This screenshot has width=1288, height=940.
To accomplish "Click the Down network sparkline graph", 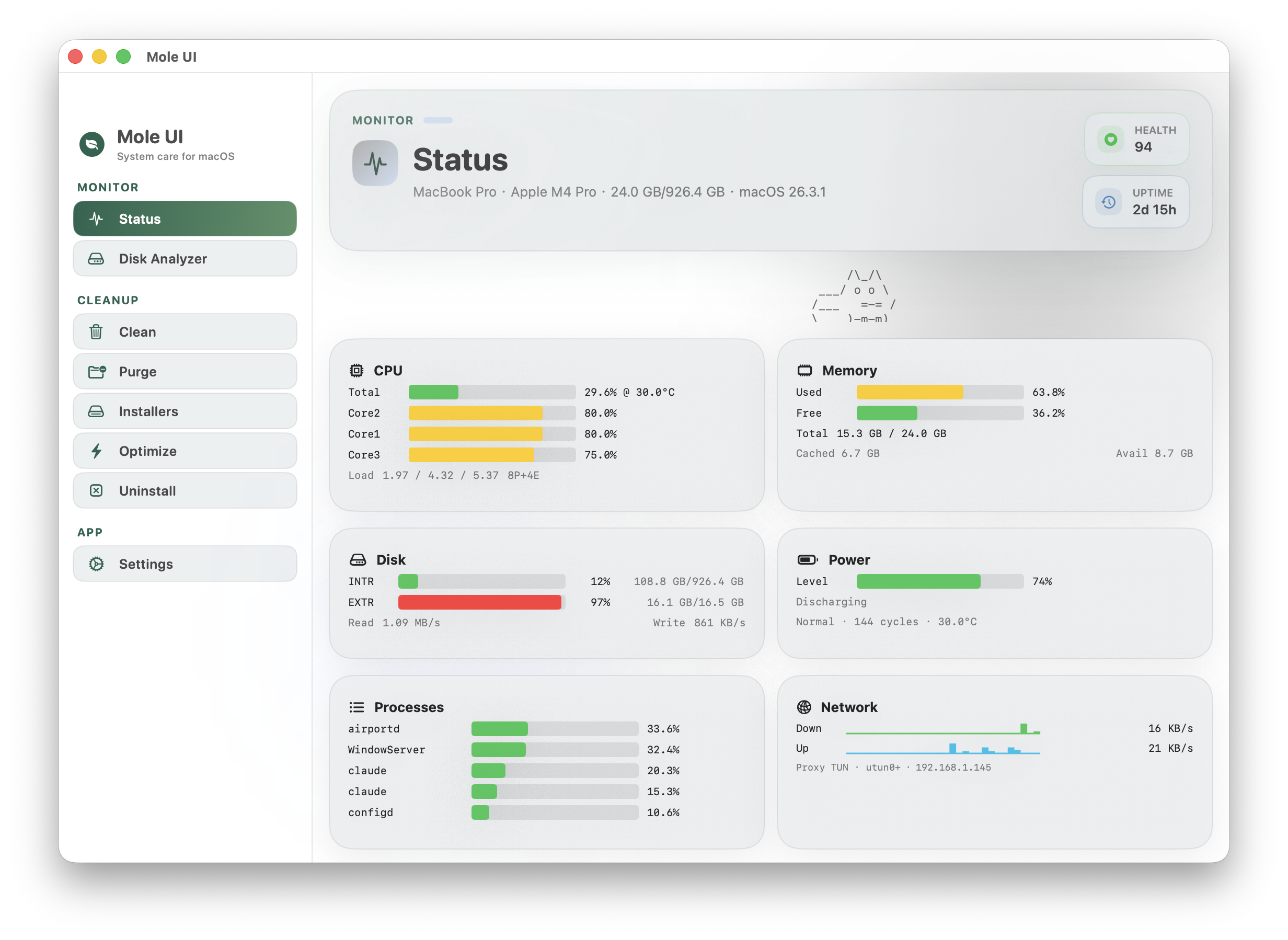I will [x=943, y=728].
